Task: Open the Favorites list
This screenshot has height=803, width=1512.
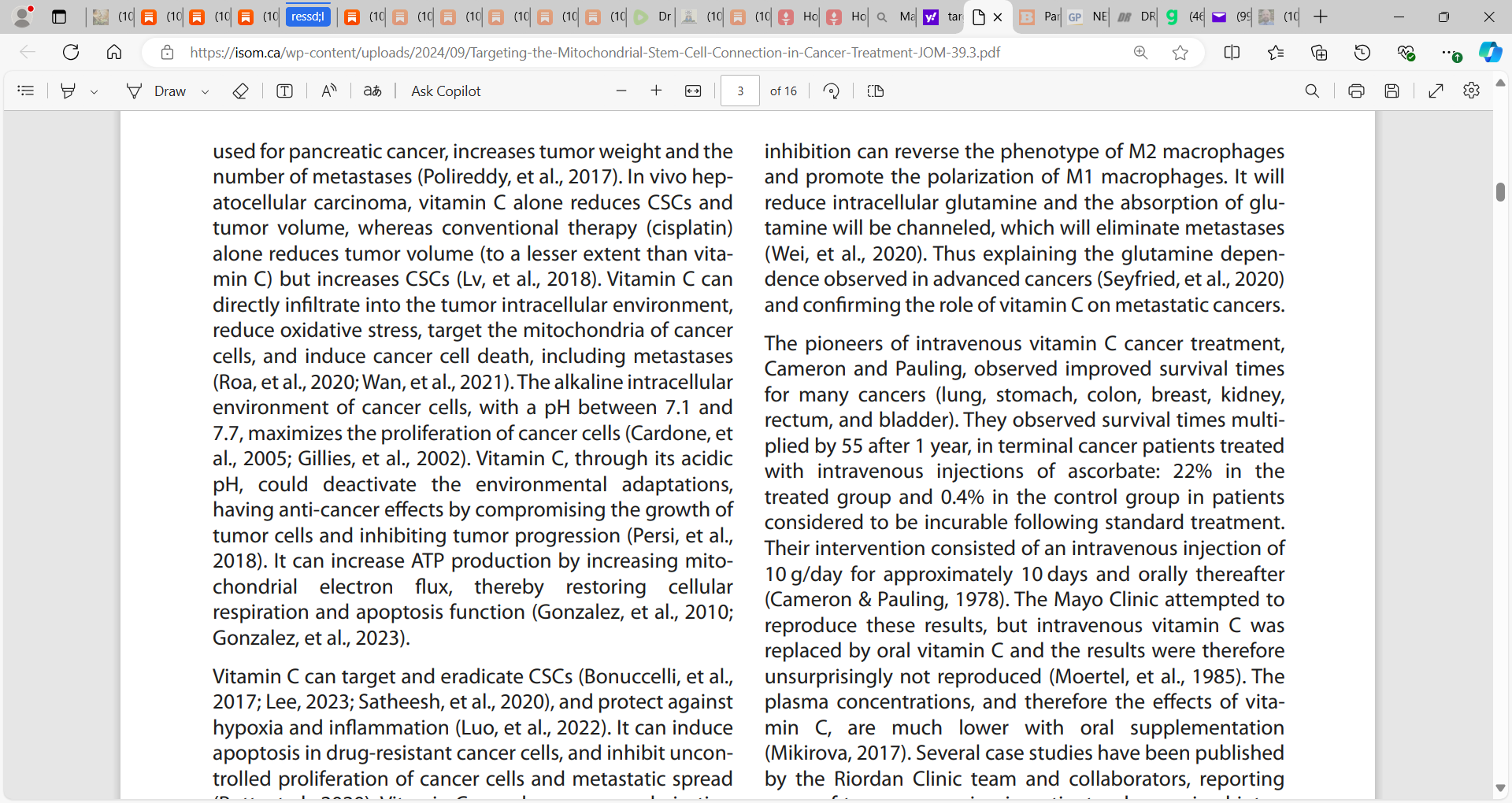Action: click(x=1276, y=53)
